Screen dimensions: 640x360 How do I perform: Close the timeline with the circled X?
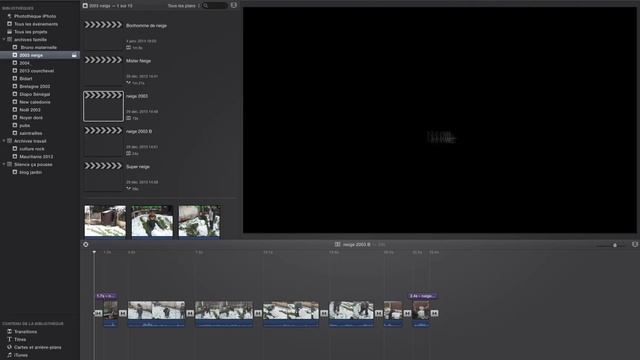pyautogui.click(x=86, y=244)
